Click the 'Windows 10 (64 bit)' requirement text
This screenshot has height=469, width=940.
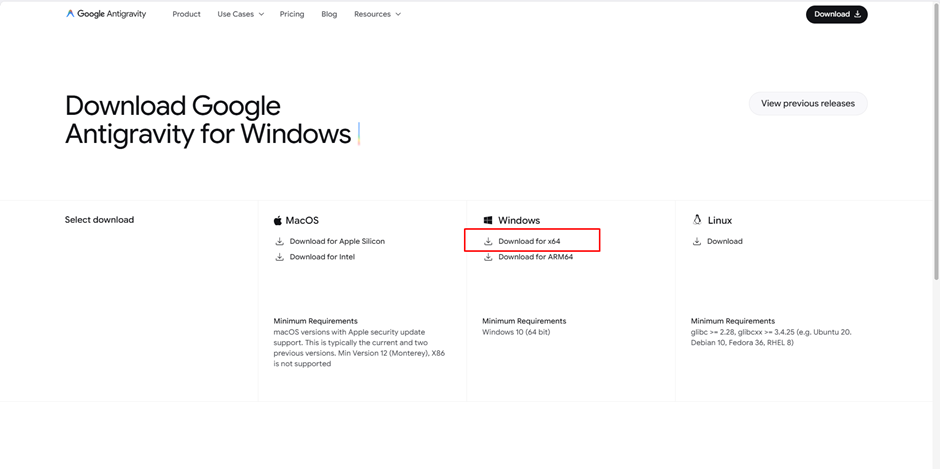[516, 332]
